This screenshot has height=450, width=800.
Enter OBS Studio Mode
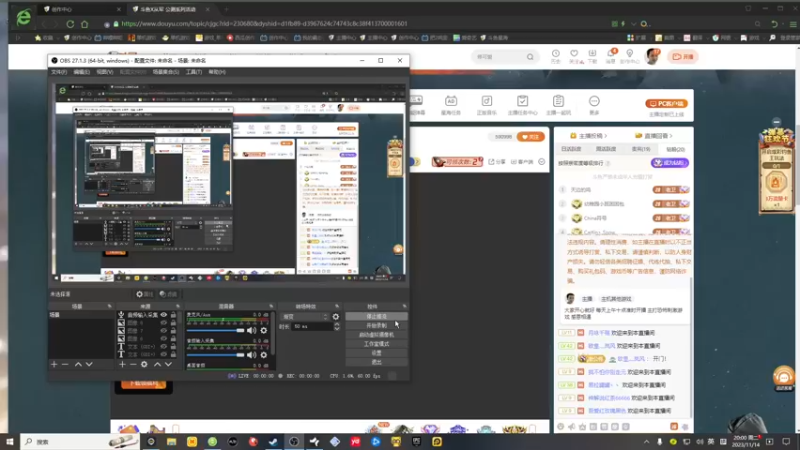(377, 344)
